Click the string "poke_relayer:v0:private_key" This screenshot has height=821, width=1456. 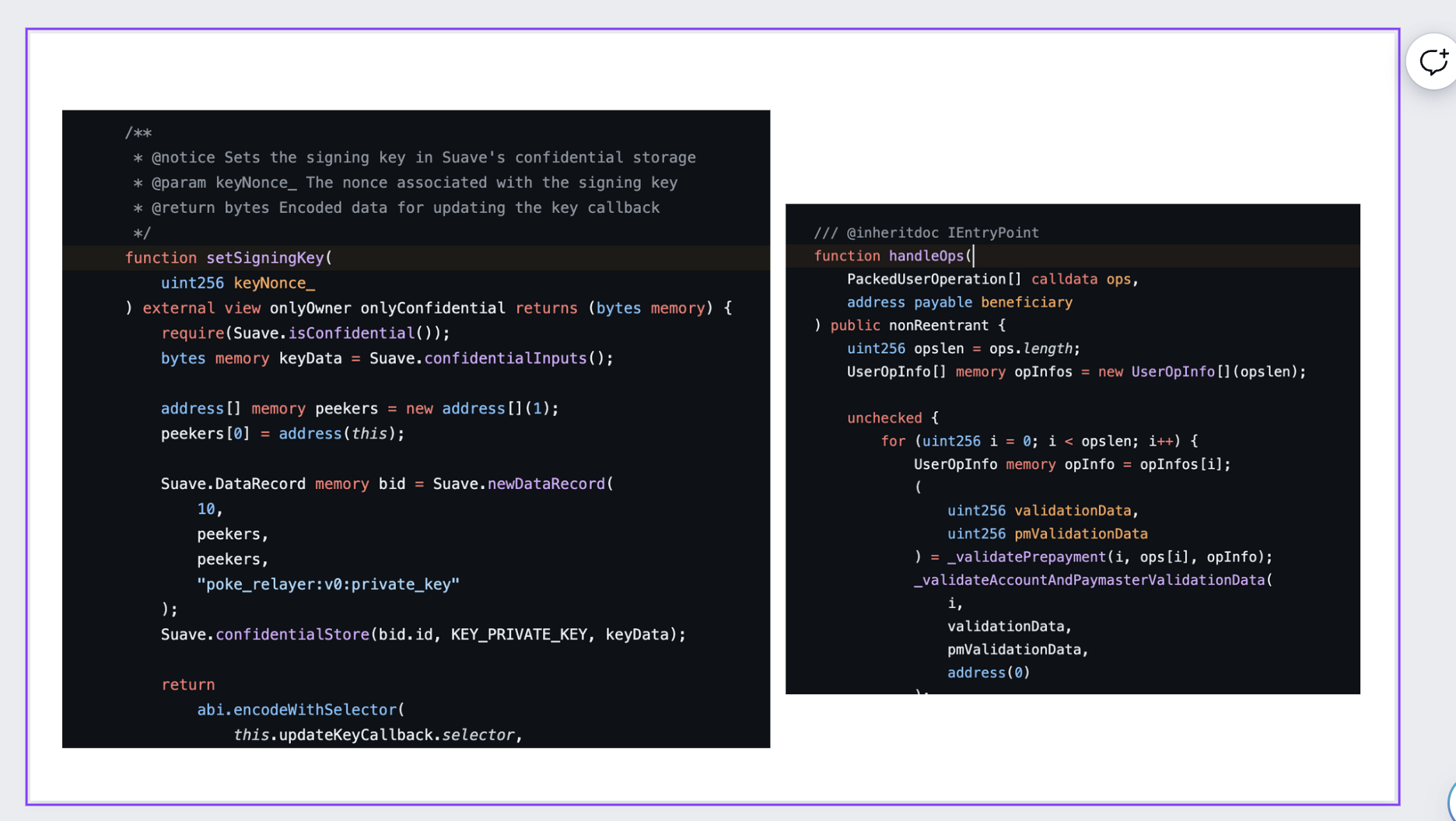[328, 585]
